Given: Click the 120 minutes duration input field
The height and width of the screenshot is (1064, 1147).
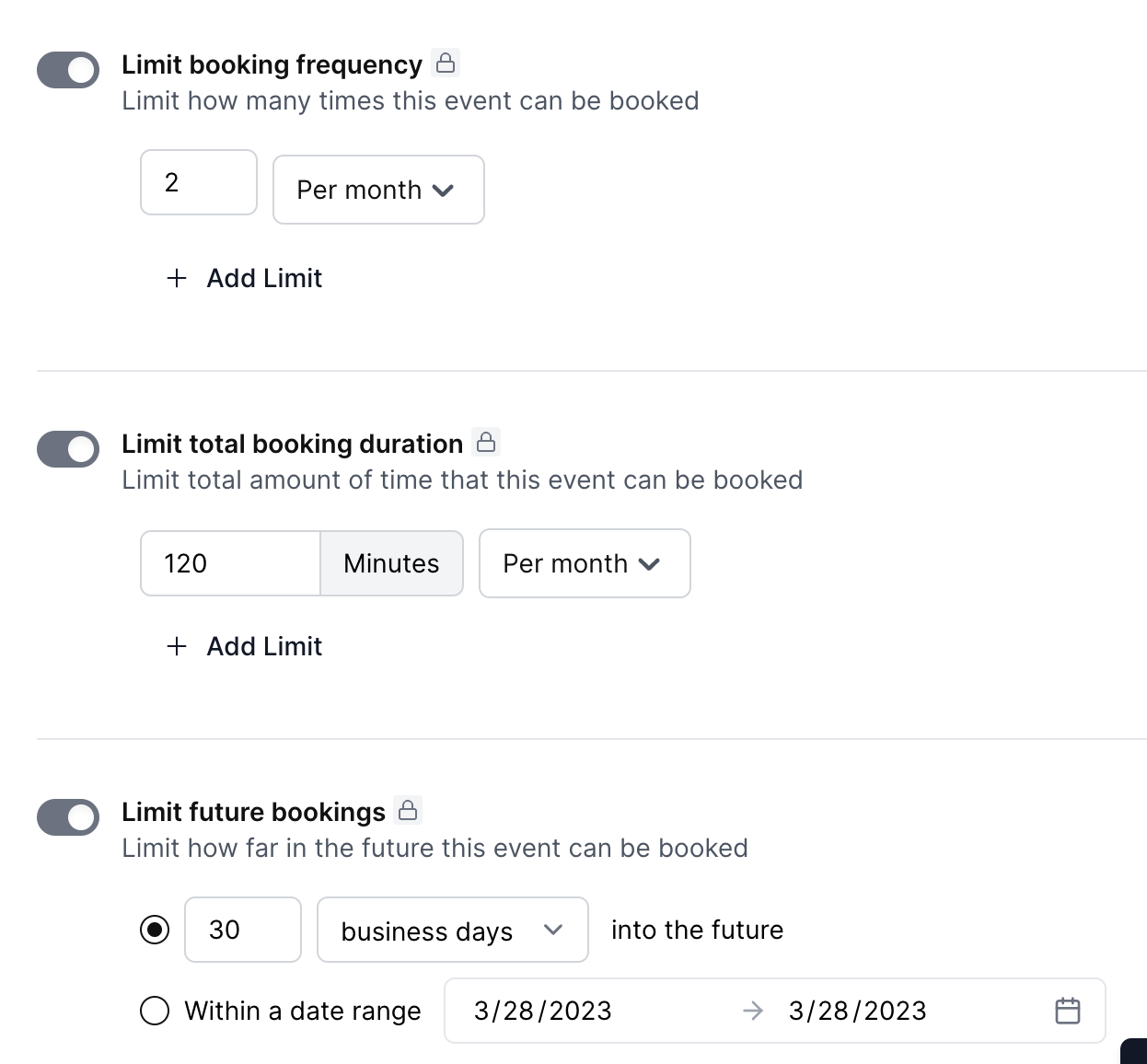Looking at the screenshot, I should pyautogui.click(x=230, y=563).
